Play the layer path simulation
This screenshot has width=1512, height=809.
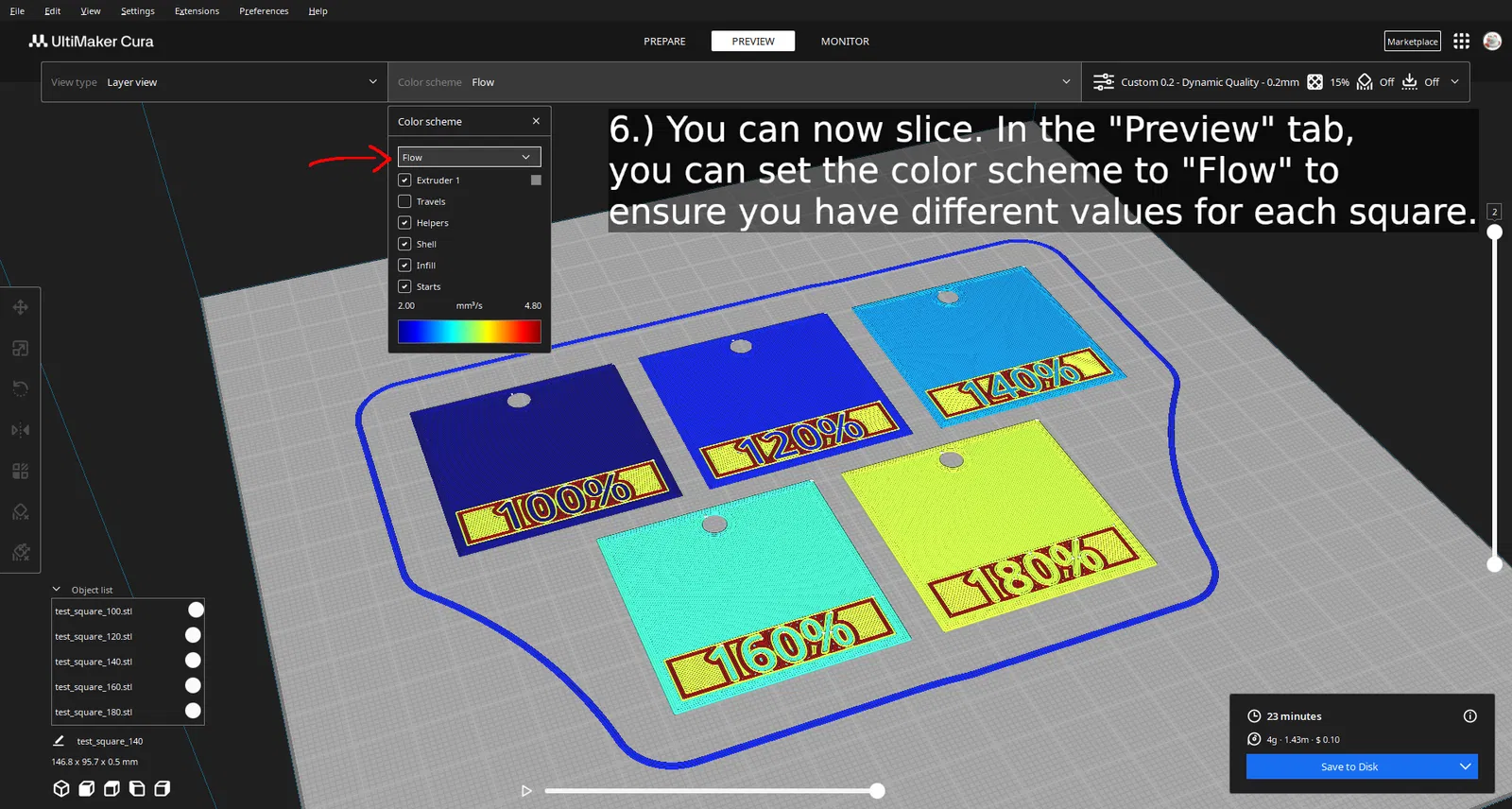526,791
